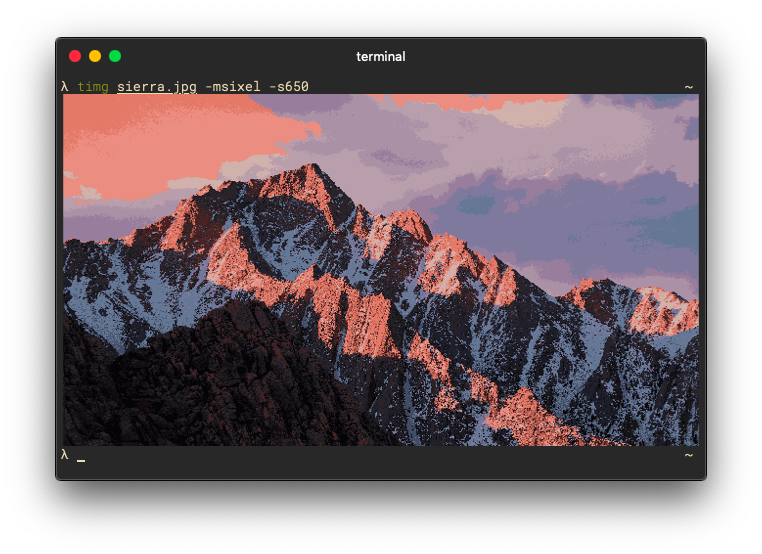
Task: Click the '-msixel' option text
Action: click(232, 87)
